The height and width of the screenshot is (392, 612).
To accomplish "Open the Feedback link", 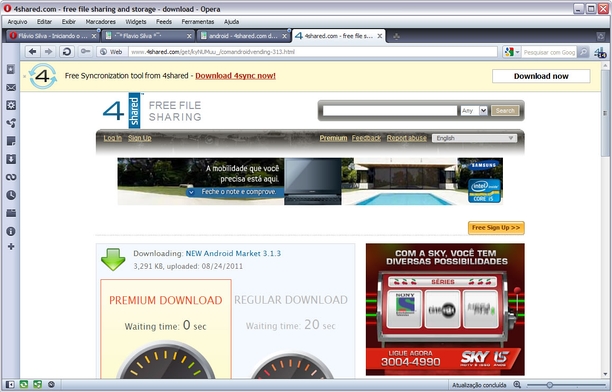I will 366,138.
